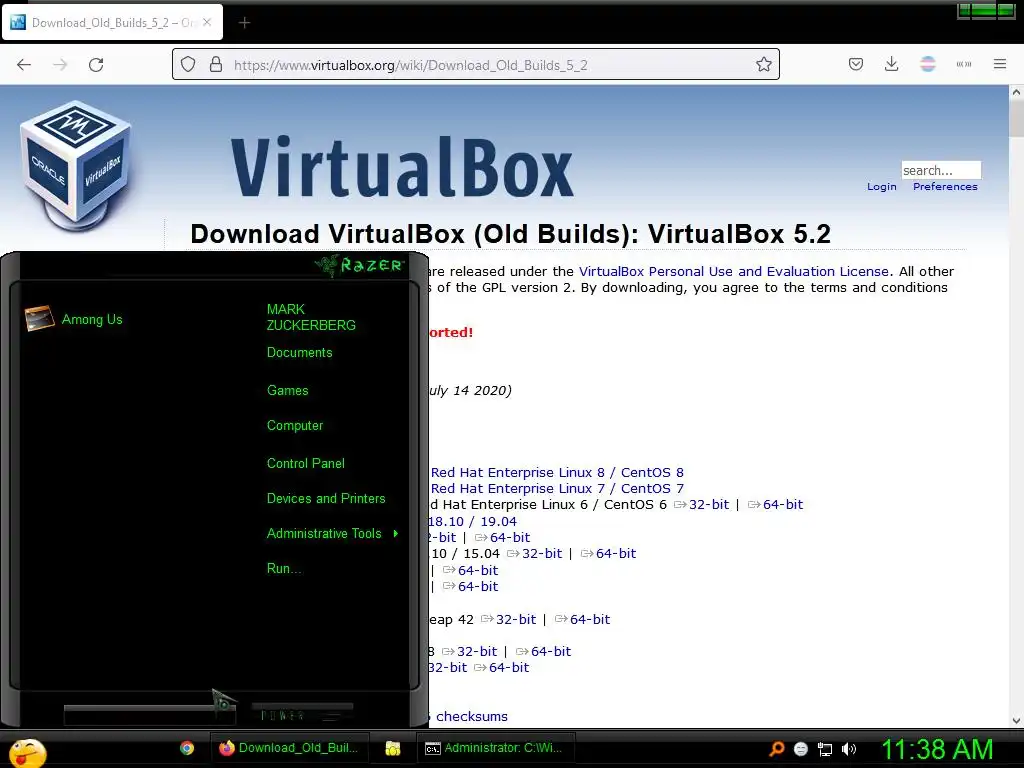
Task: Open the network tray icon
Action: click(825, 749)
